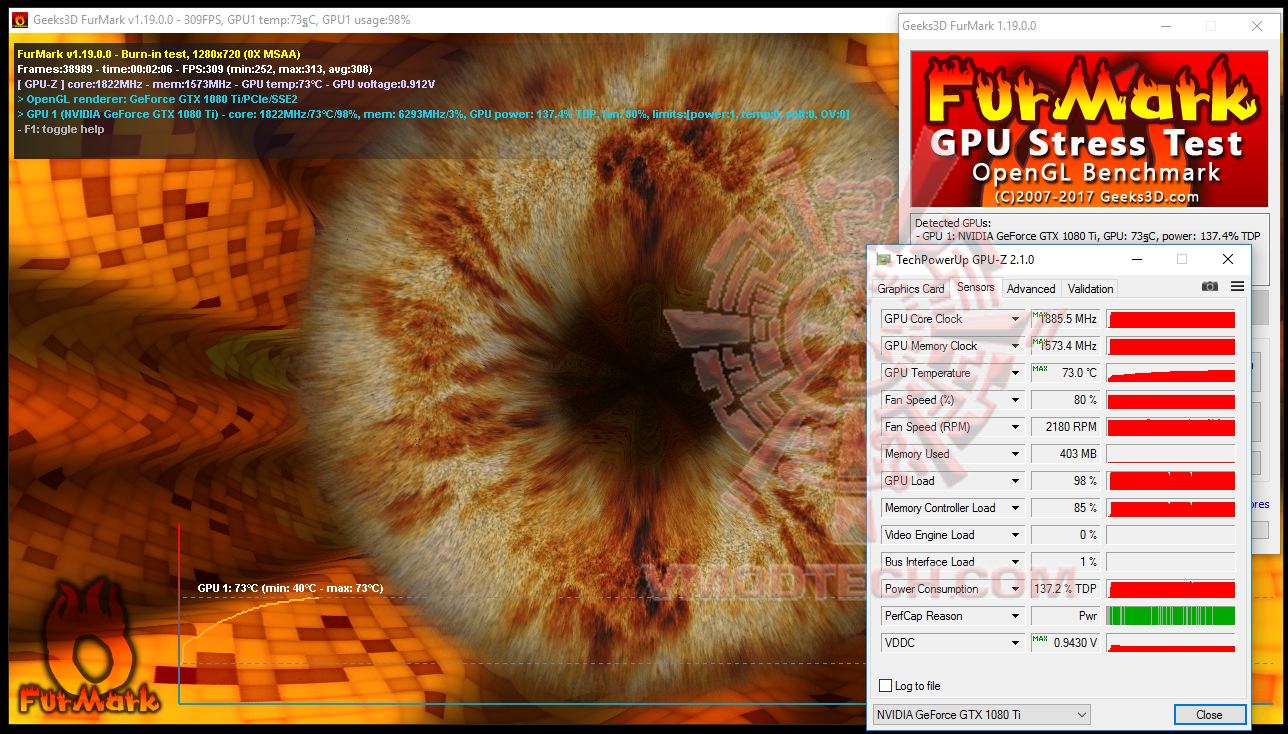Click the green PerfCap Reason graph
Image resolution: width=1288 pixels, height=734 pixels.
[x=1171, y=616]
